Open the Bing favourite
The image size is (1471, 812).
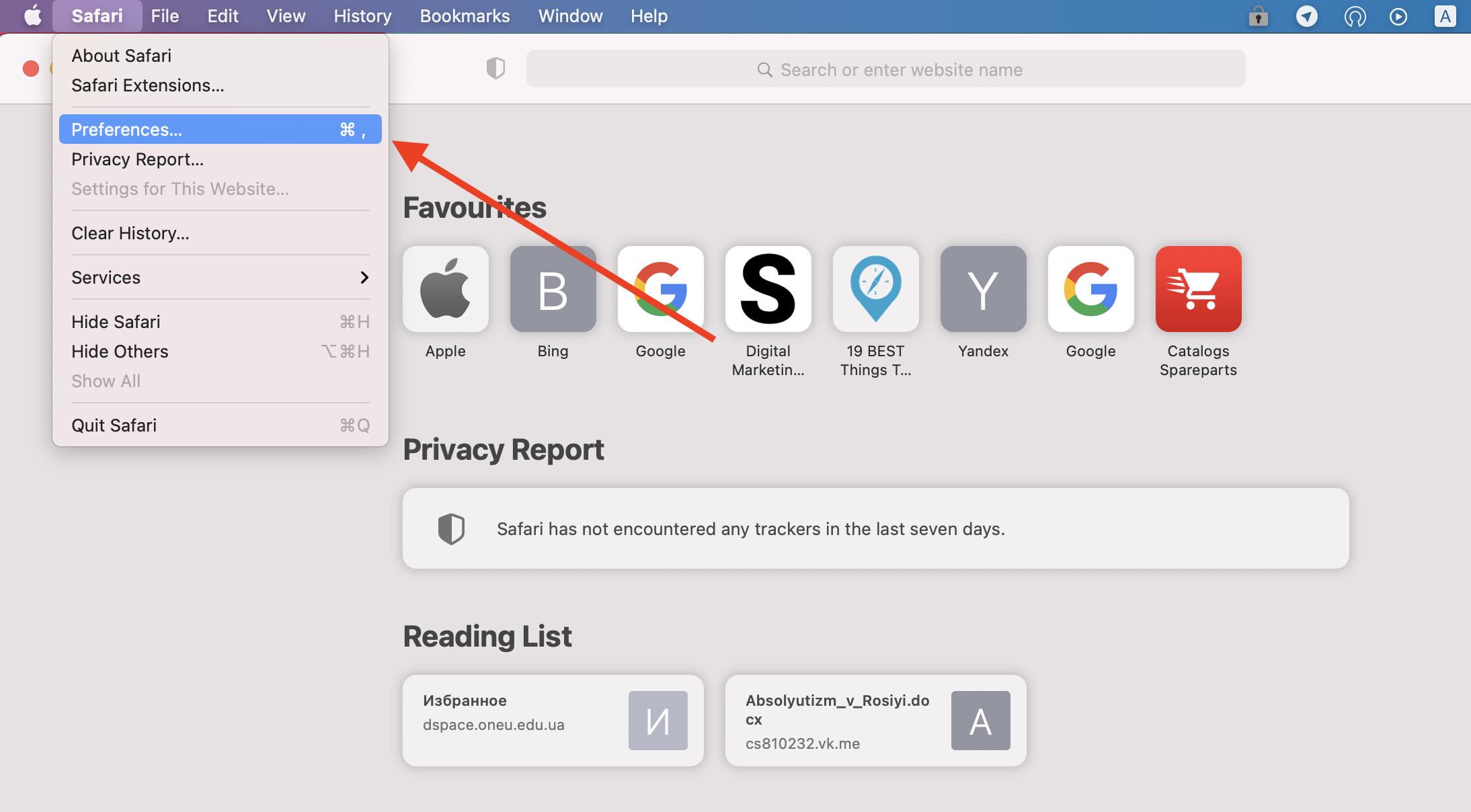pos(553,289)
